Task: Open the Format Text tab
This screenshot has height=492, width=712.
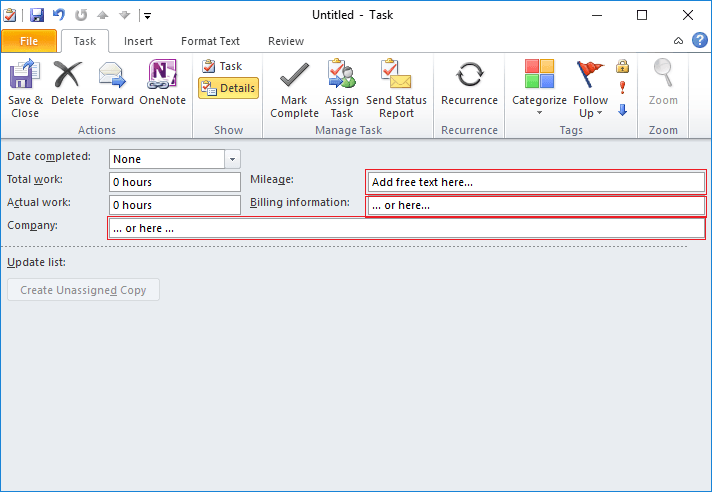Action: (x=210, y=41)
